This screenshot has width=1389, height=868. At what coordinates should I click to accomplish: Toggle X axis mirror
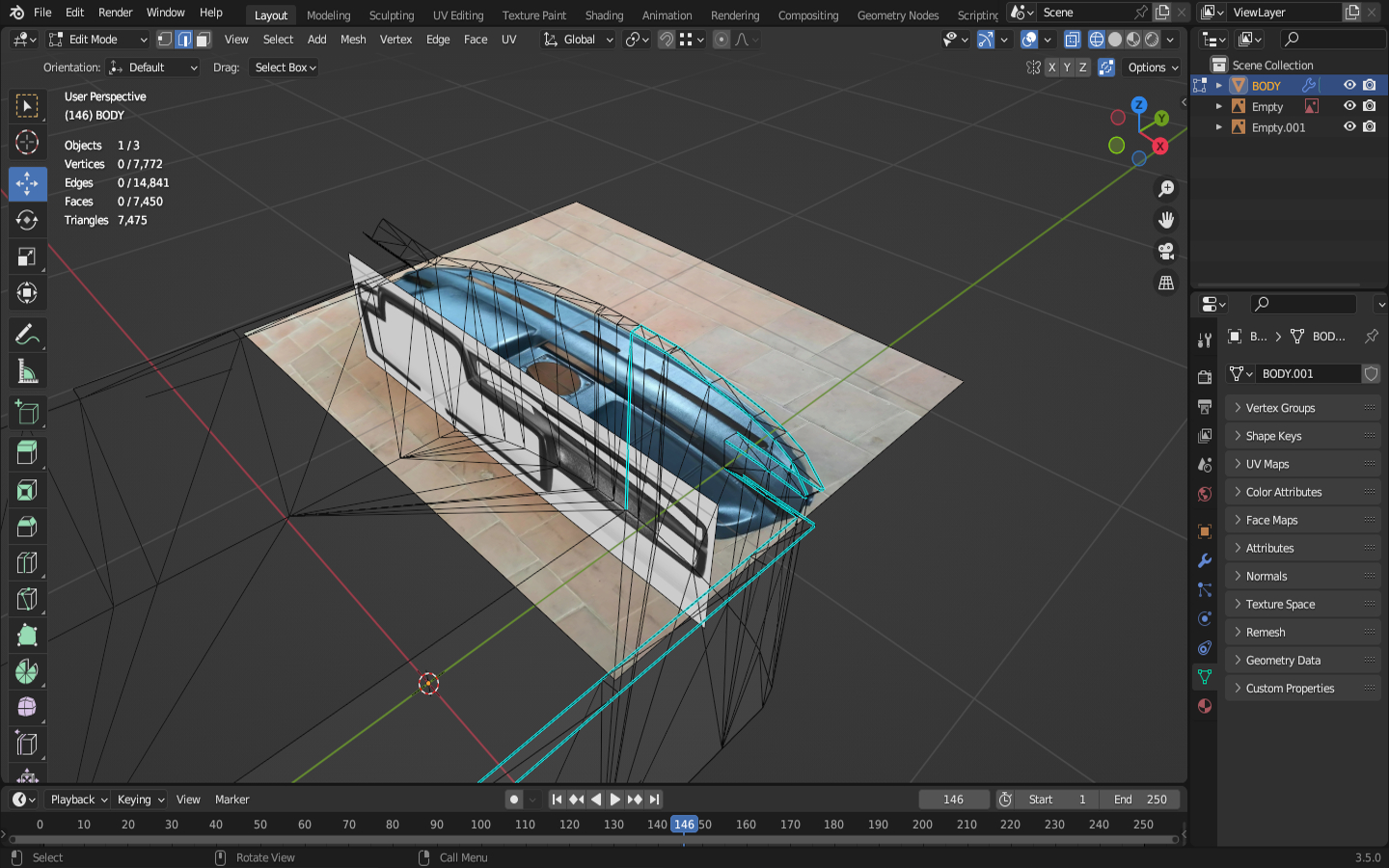(x=1052, y=68)
